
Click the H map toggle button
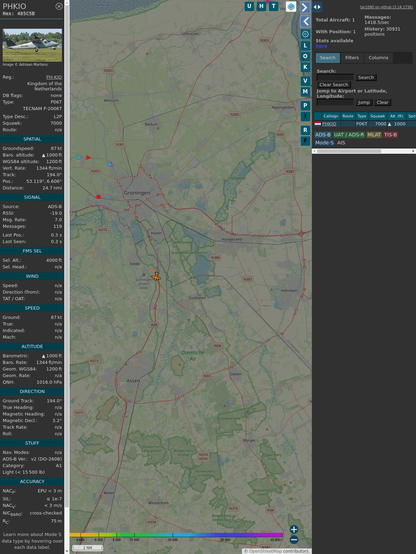(x=261, y=6)
